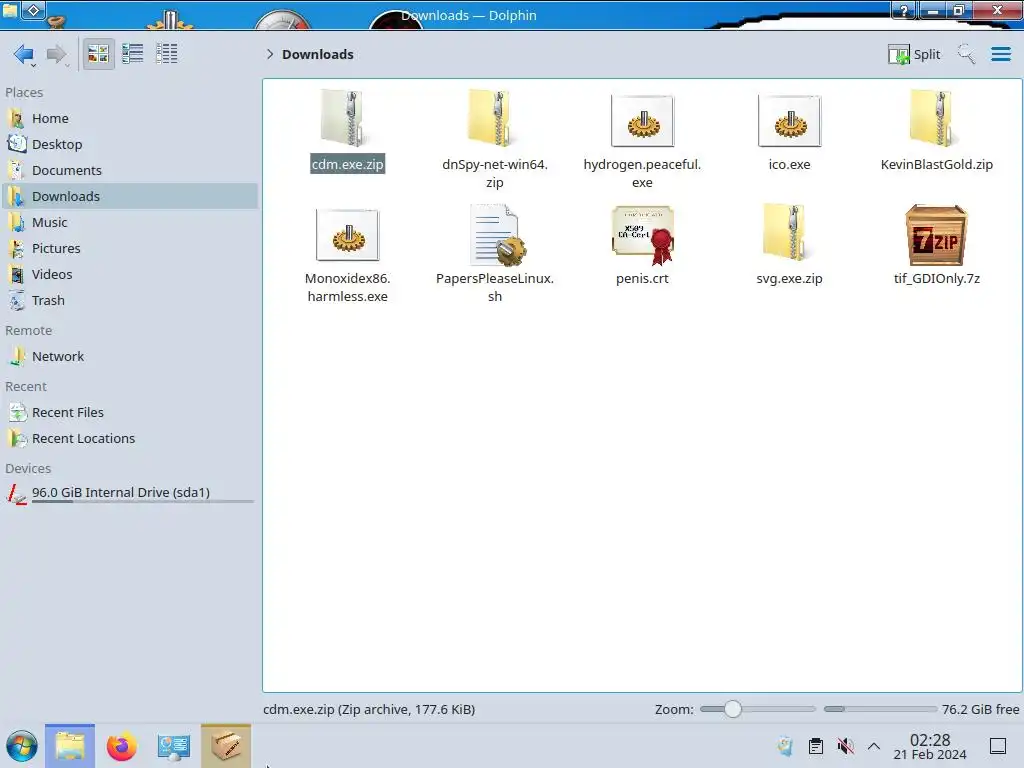The width and height of the screenshot is (1024, 768).
Task: Click the 76.2 GiB free label
Action: pos(980,710)
